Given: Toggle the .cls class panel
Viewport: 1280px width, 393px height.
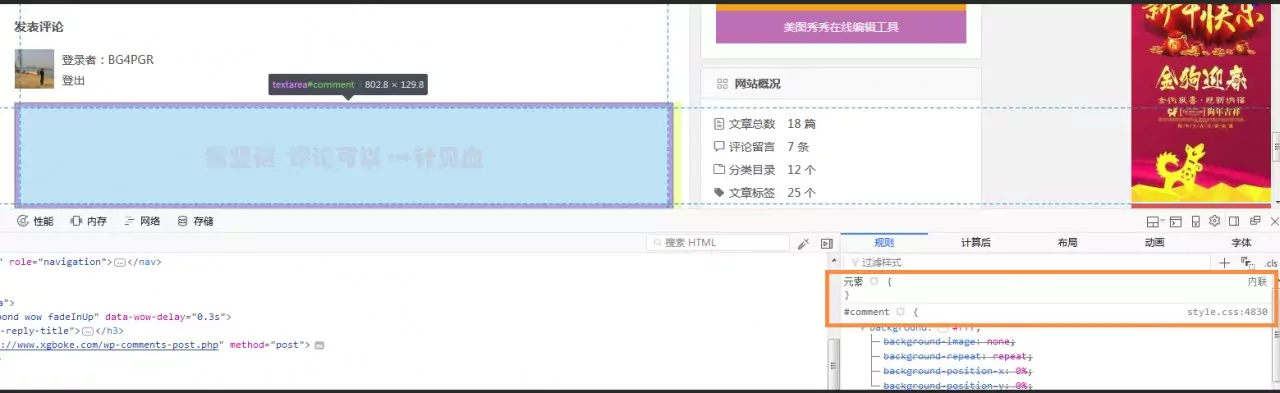Looking at the screenshot, I should 1271,263.
